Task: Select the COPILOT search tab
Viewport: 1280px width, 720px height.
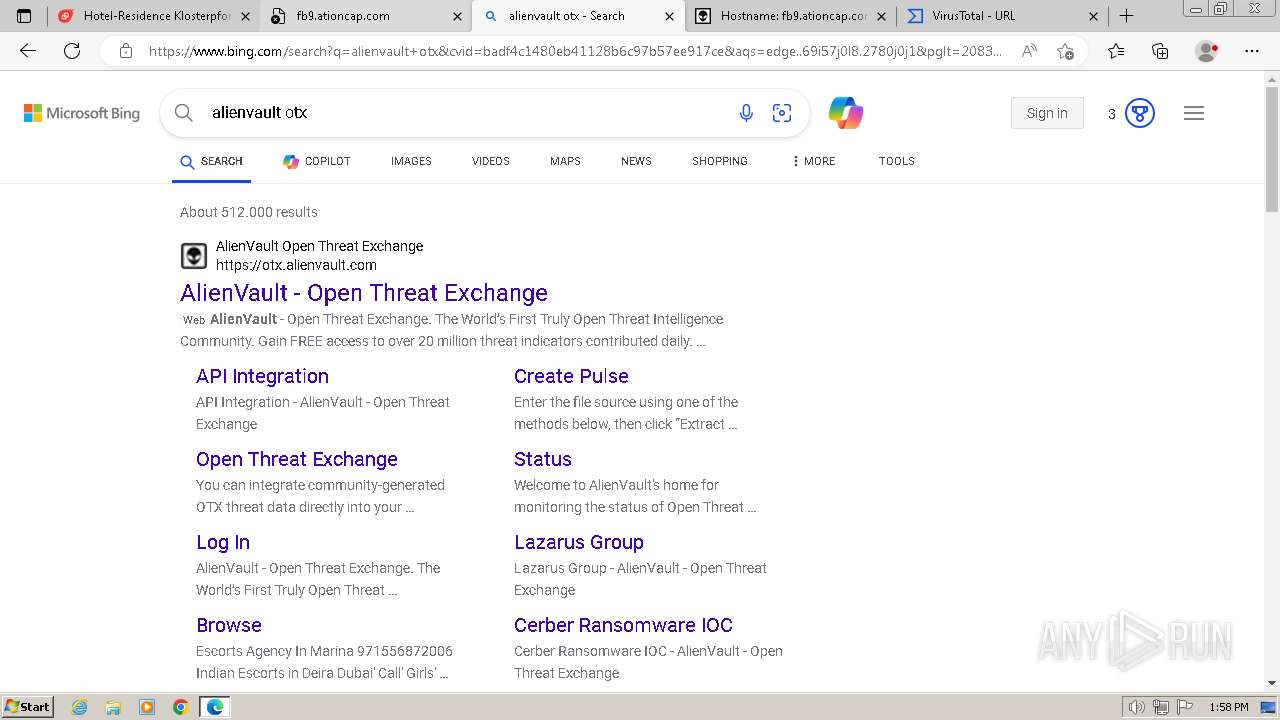Action: point(316,161)
